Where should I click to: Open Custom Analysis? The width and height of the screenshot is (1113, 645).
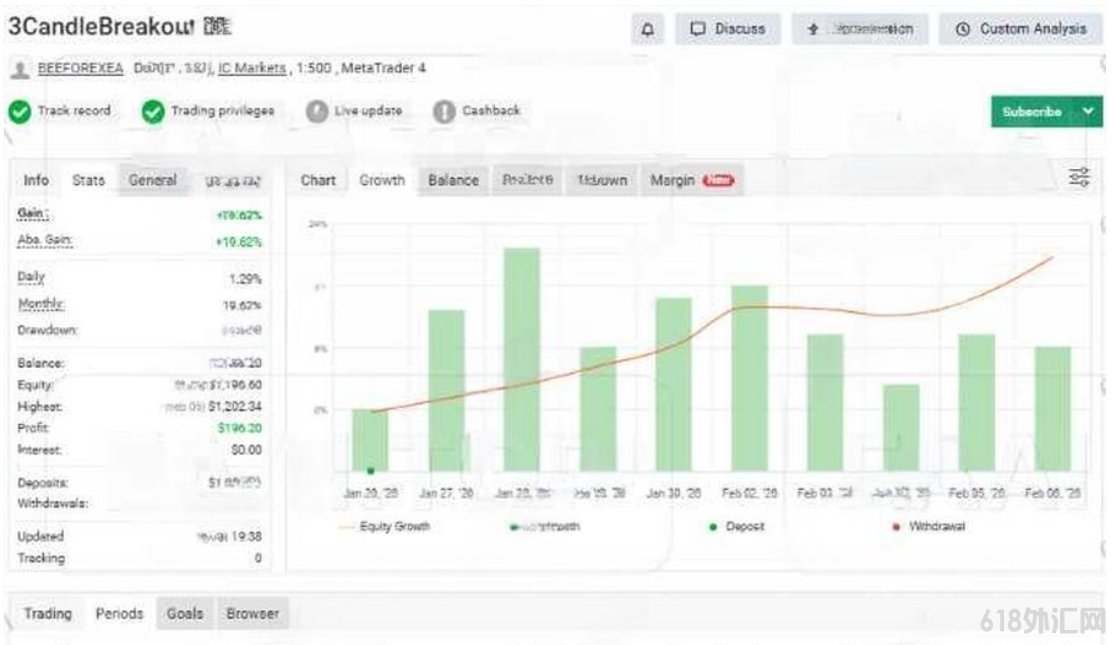tap(1021, 29)
